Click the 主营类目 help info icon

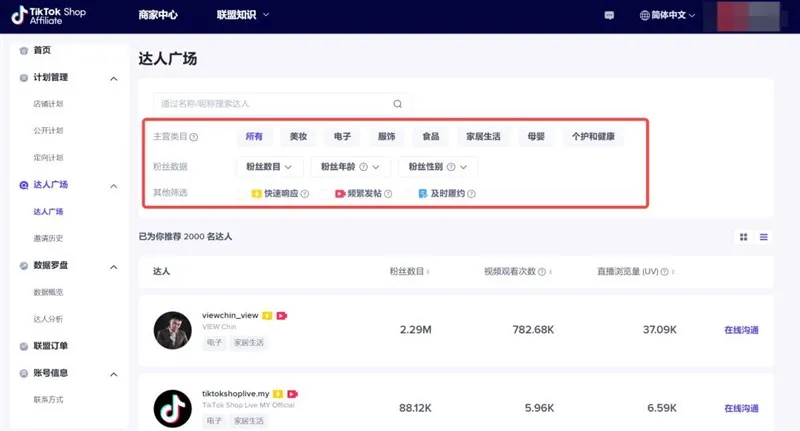(x=194, y=137)
